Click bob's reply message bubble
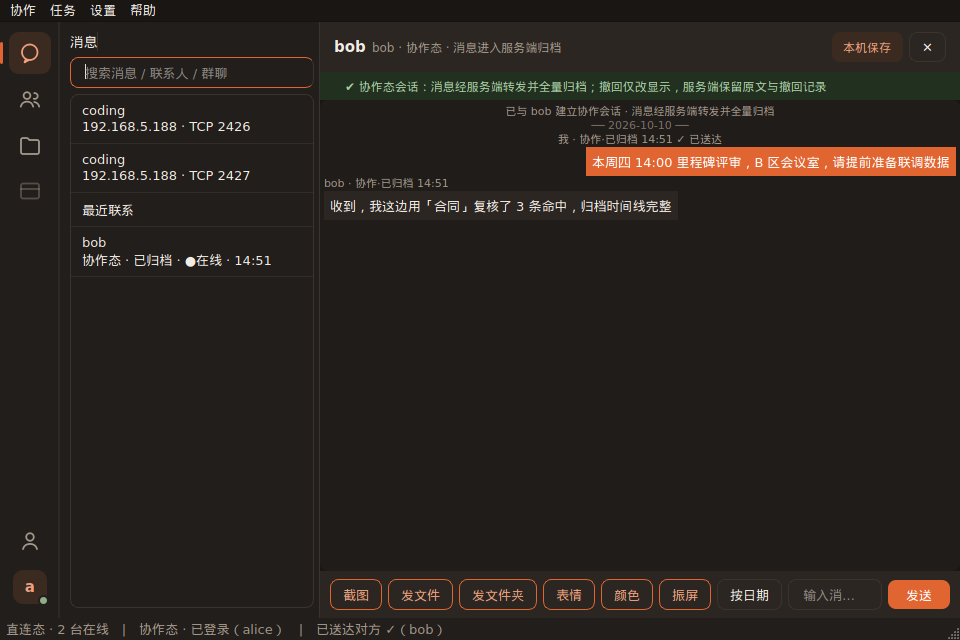960x640 pixels. pyautogui.click(x=500, y=206)
